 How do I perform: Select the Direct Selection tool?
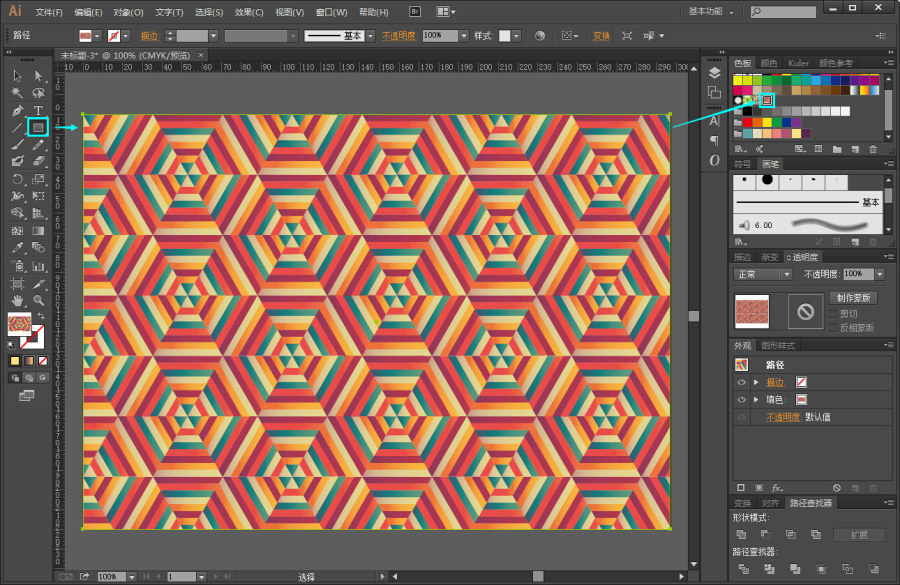coord(38,76)
